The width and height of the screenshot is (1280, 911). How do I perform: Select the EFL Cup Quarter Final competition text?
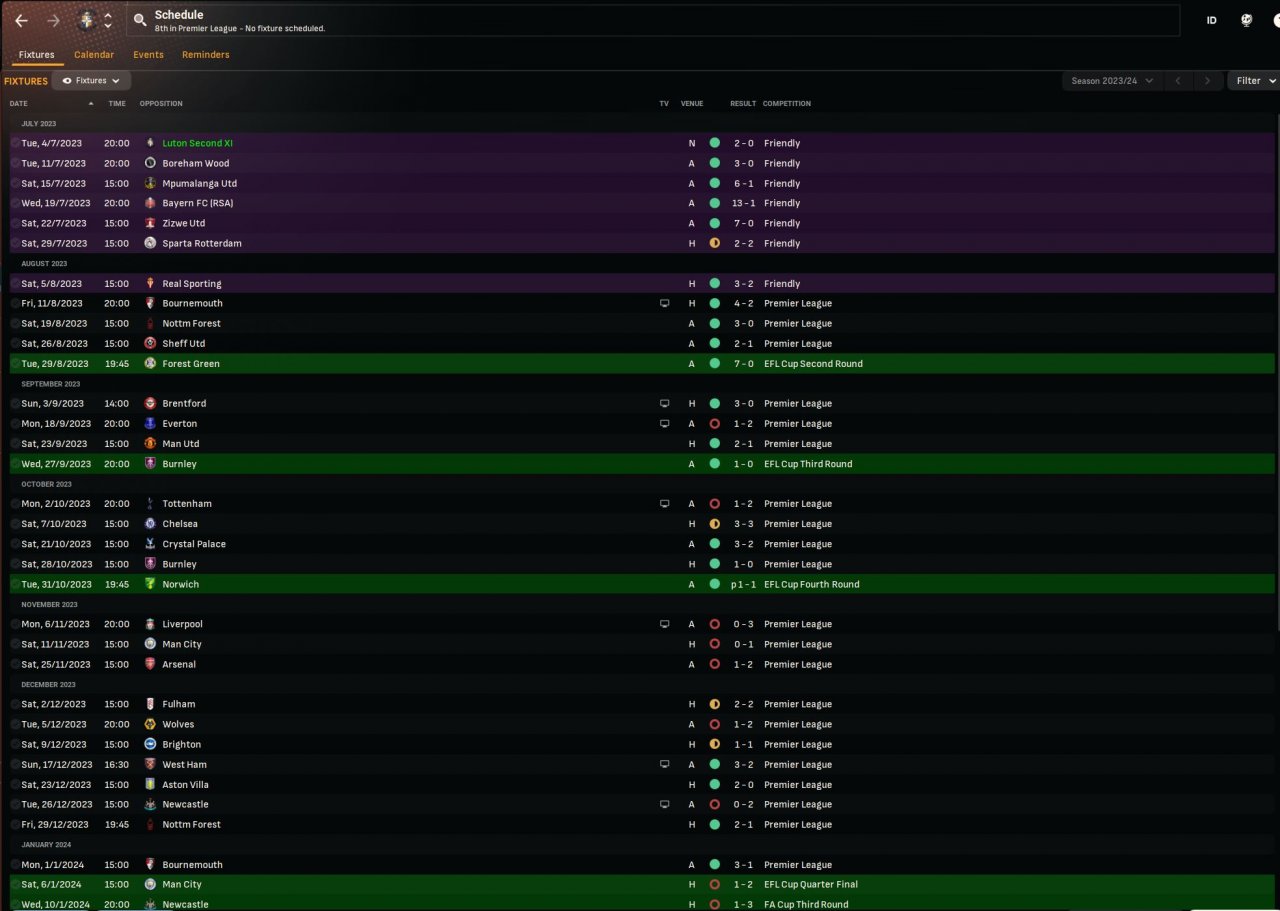click(811, 884)
